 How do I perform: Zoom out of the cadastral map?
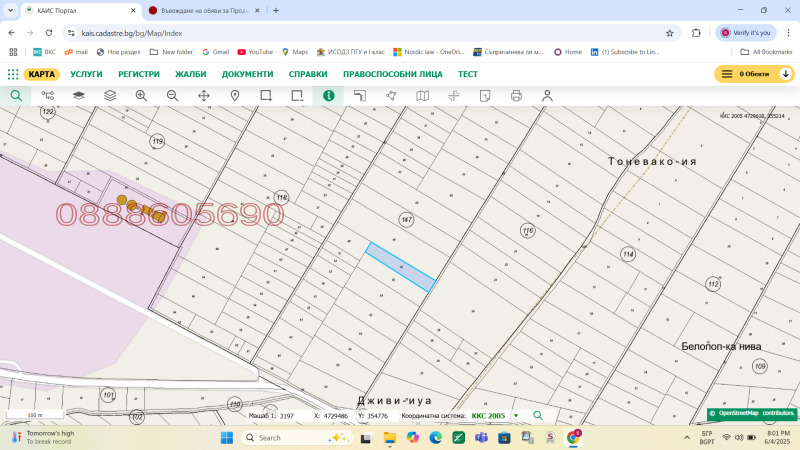pyautogui.click(x=172, y=96)
